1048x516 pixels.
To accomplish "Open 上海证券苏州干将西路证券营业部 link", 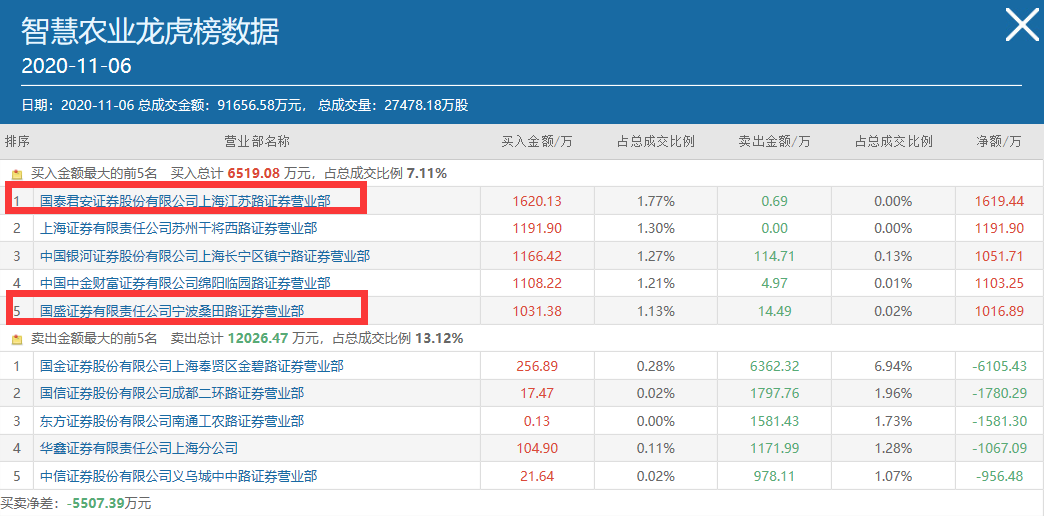I will tap(178, 229).
